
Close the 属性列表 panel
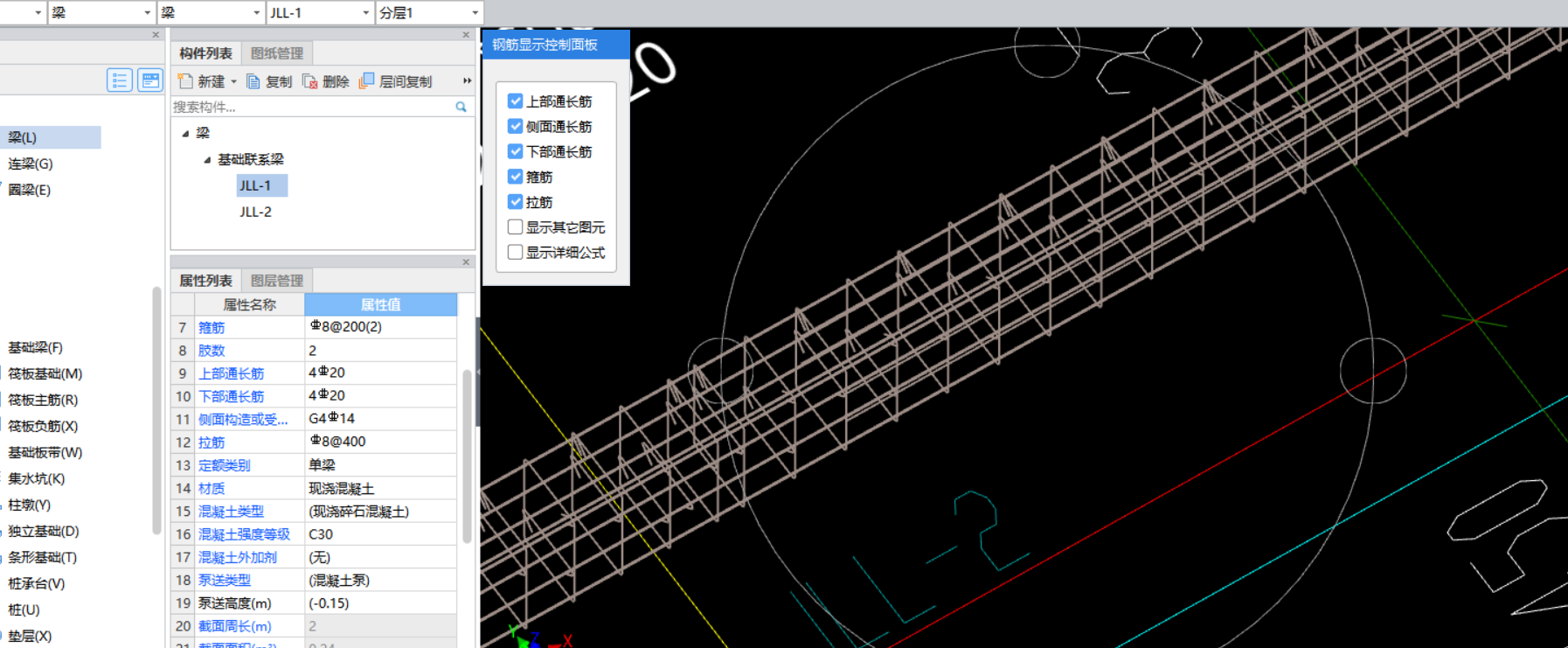click(466, 262)
